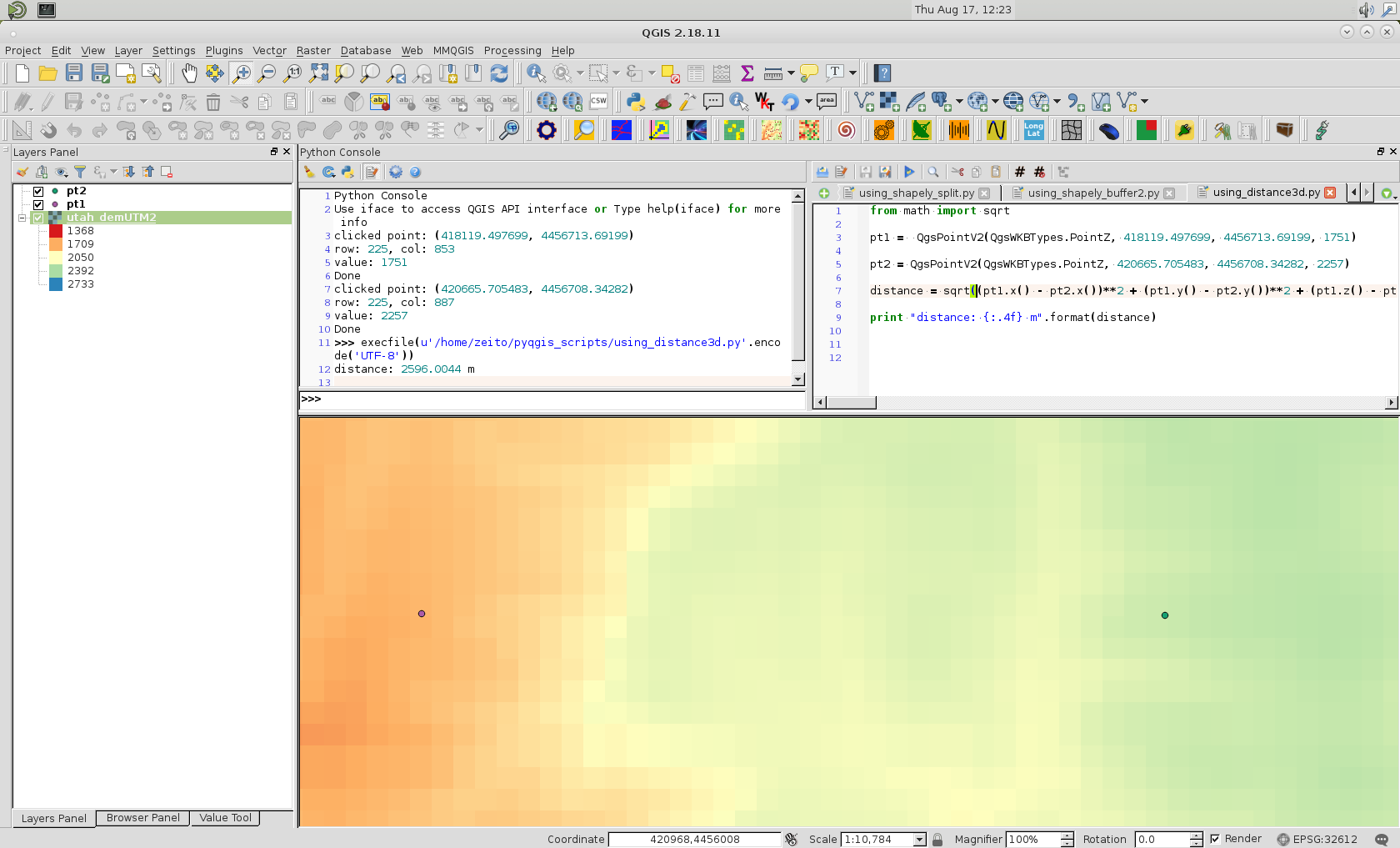Click the blue 2733 legend swatch
Viewport: 1400px width, 848px height.
click(56, 284)
